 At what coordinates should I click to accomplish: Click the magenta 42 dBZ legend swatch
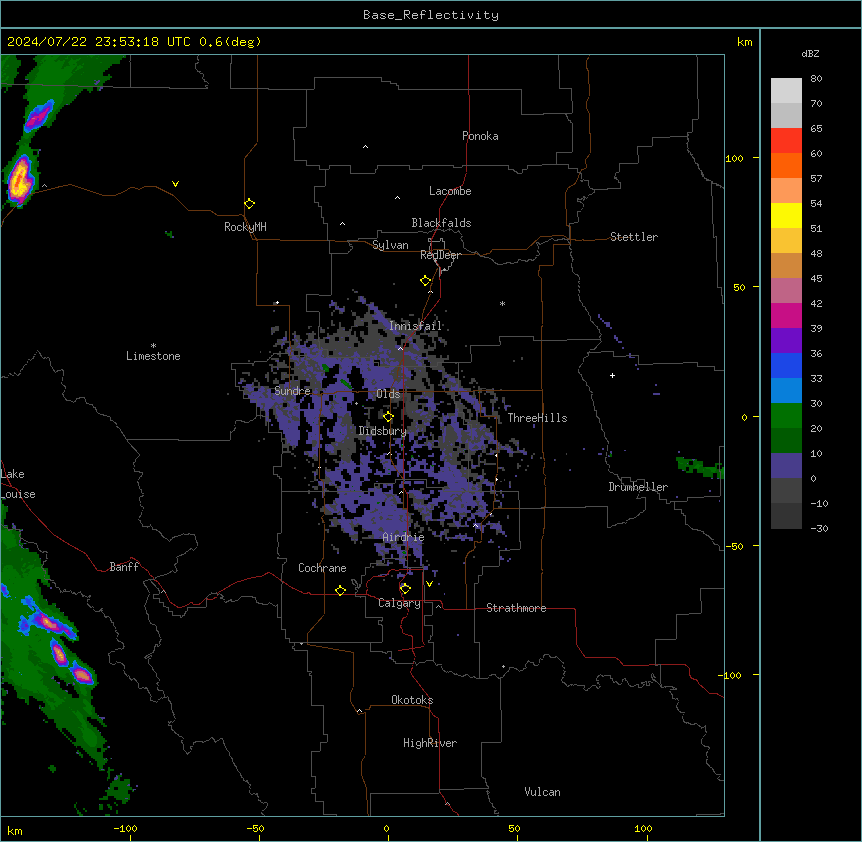[786, 315]
